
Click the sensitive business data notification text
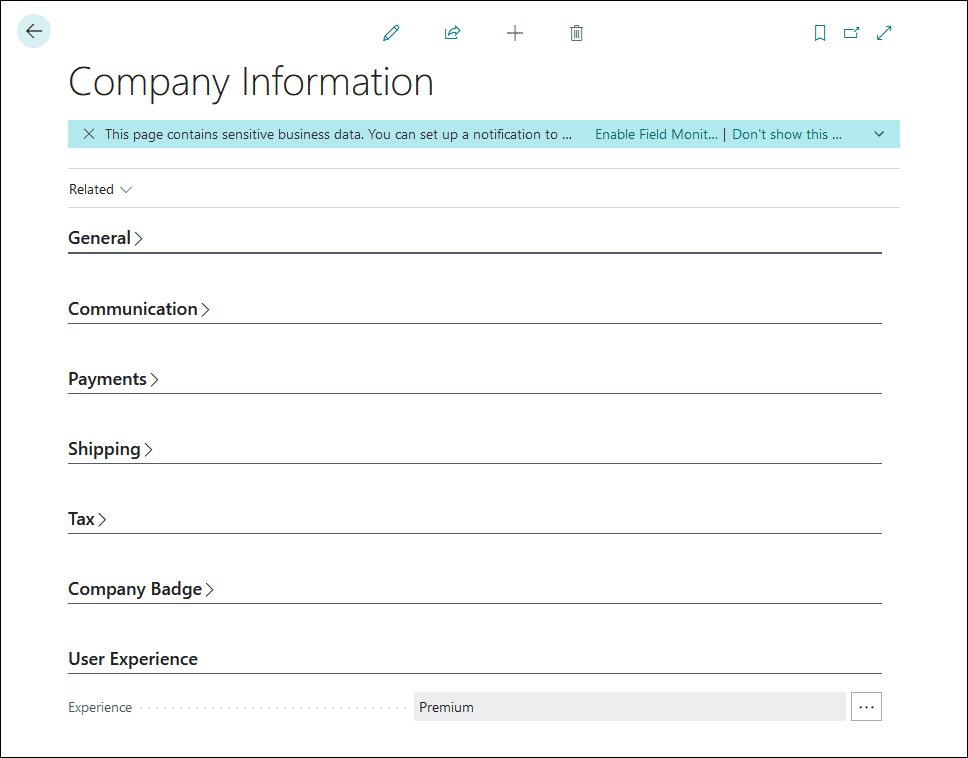click(338, 135)
